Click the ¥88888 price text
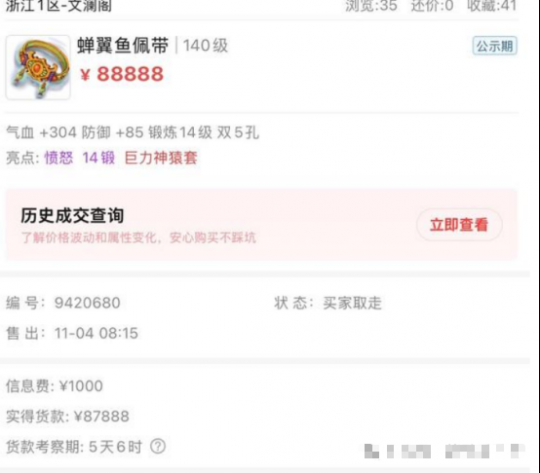Image resolution: width=540 pixels, height=473 pixels. tap(122, 74)
